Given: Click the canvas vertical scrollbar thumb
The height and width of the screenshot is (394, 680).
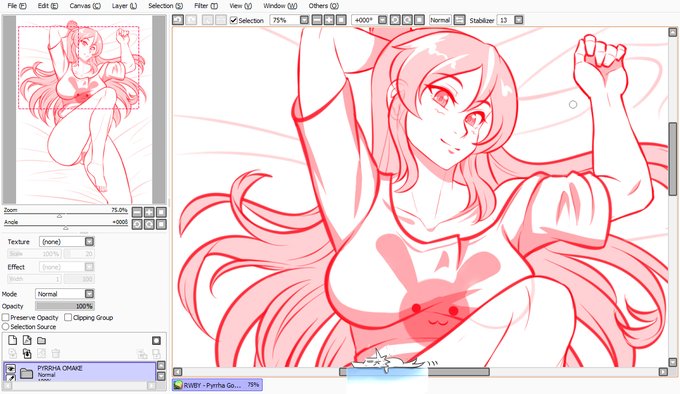Looking at the screenshot, I should pos(673,159).
